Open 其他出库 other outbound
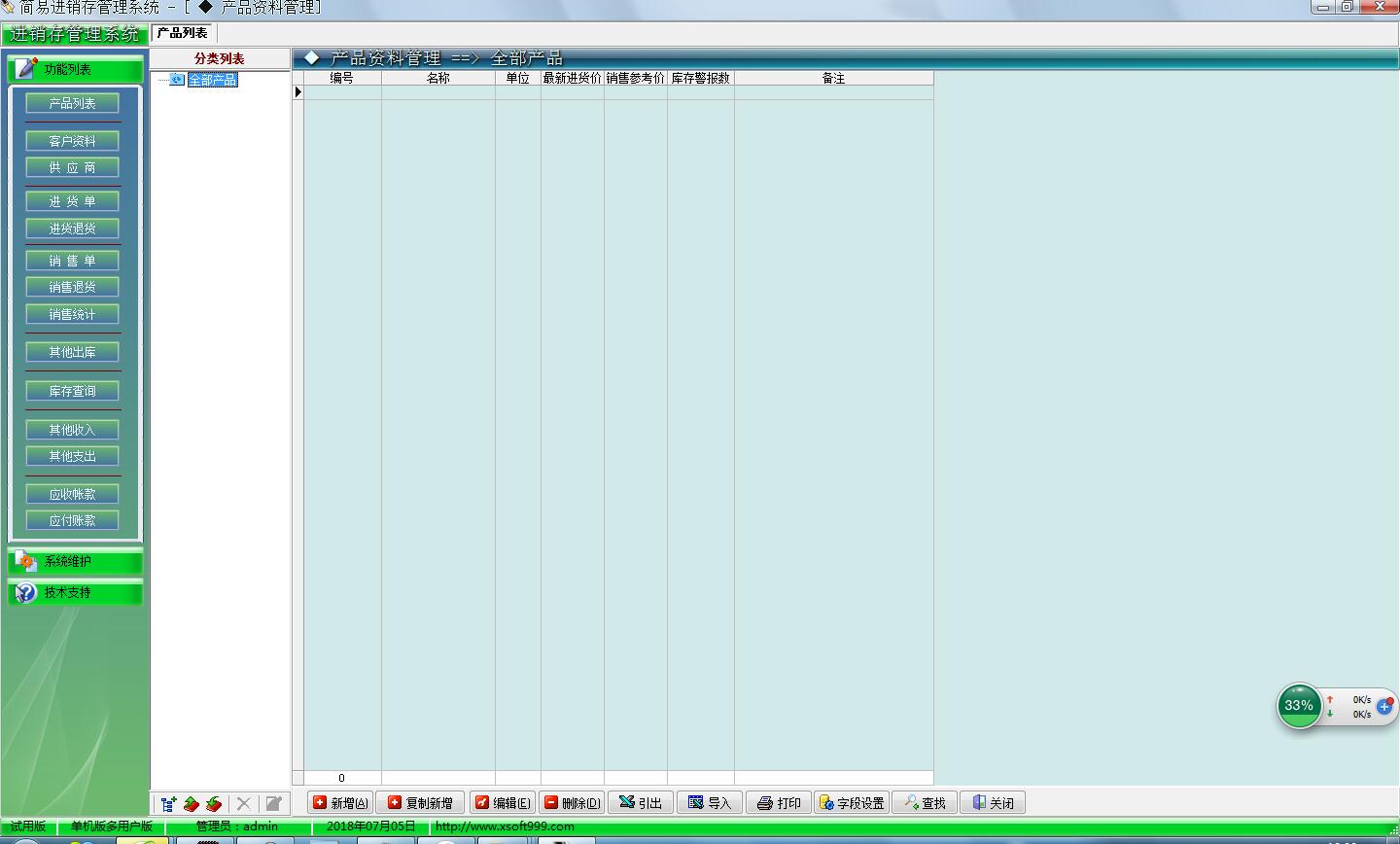The image size is (1400, 844). point(73,352)
